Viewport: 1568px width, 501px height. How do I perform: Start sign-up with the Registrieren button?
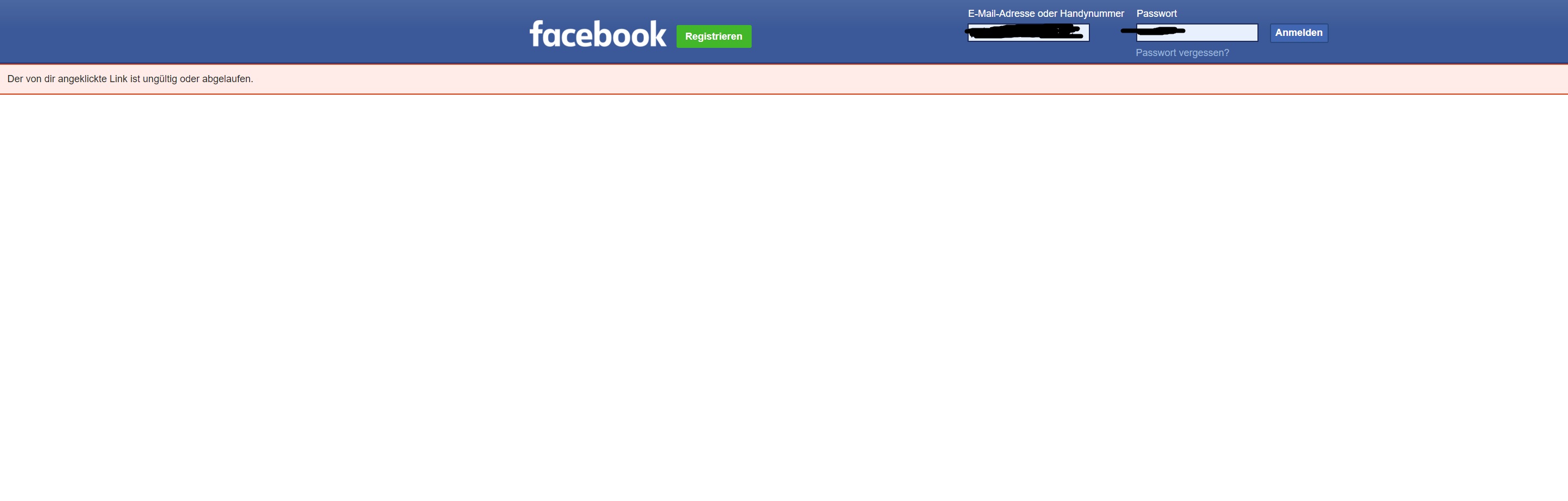[x=714, y=36]
